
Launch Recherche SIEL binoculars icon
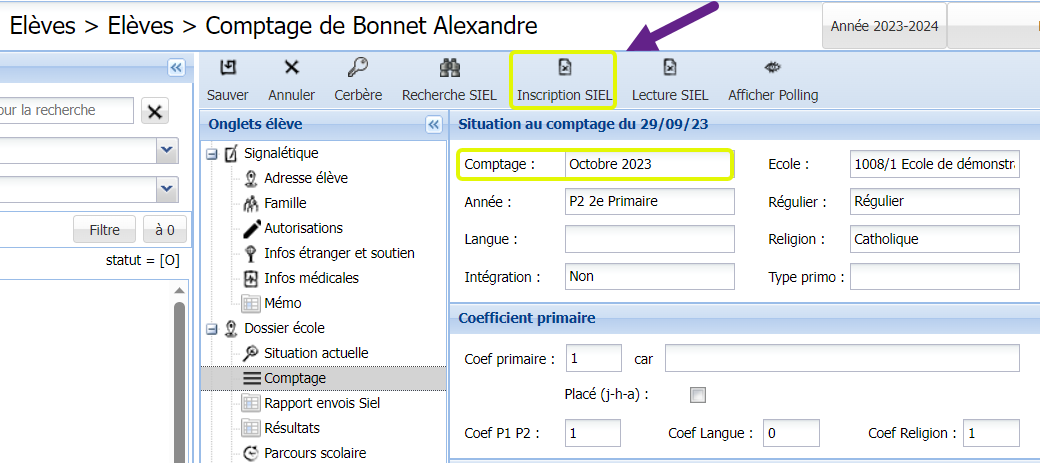(x=449, y=68)
